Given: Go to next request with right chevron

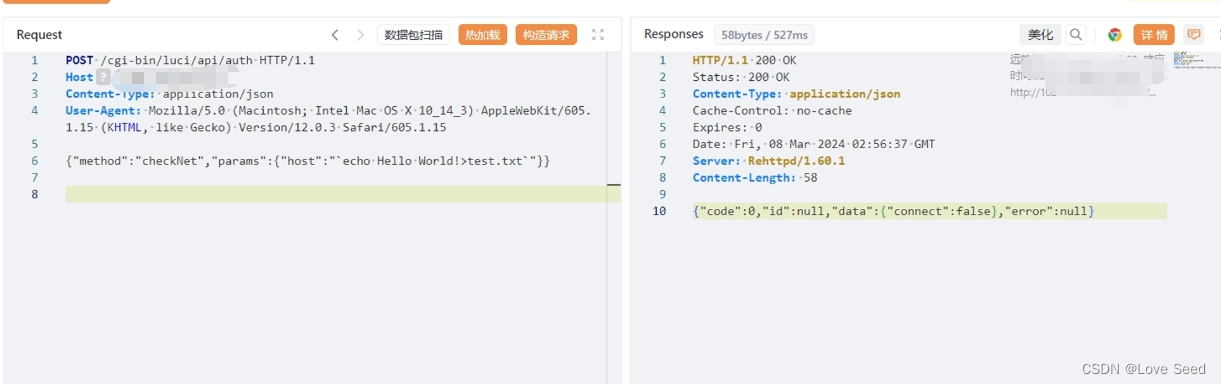Looking at the screenshot, I should tap(361, 35).
